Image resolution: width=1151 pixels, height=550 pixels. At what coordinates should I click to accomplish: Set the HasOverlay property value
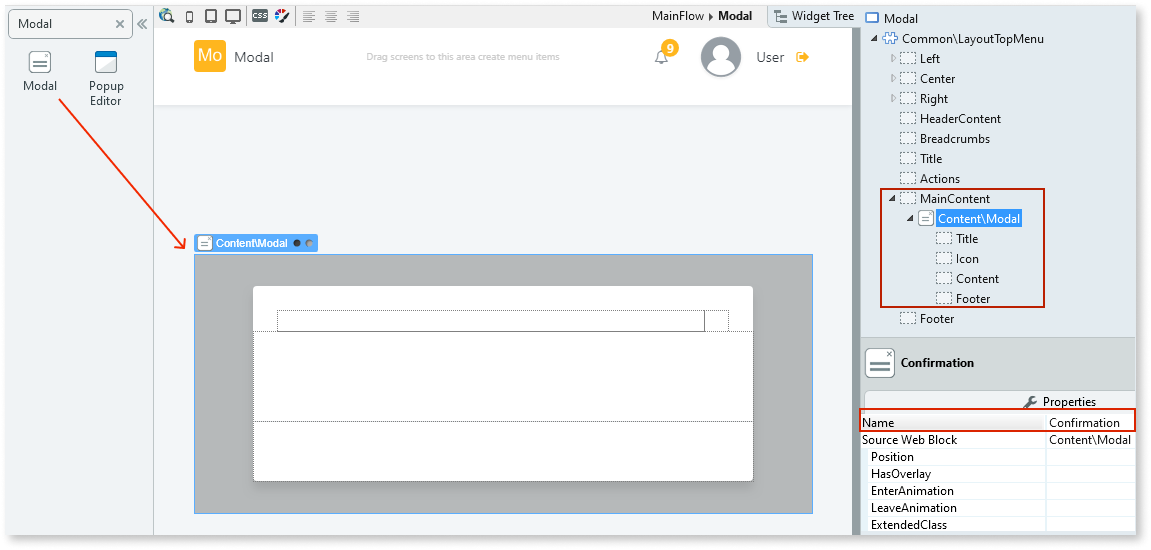point(1090,474)
